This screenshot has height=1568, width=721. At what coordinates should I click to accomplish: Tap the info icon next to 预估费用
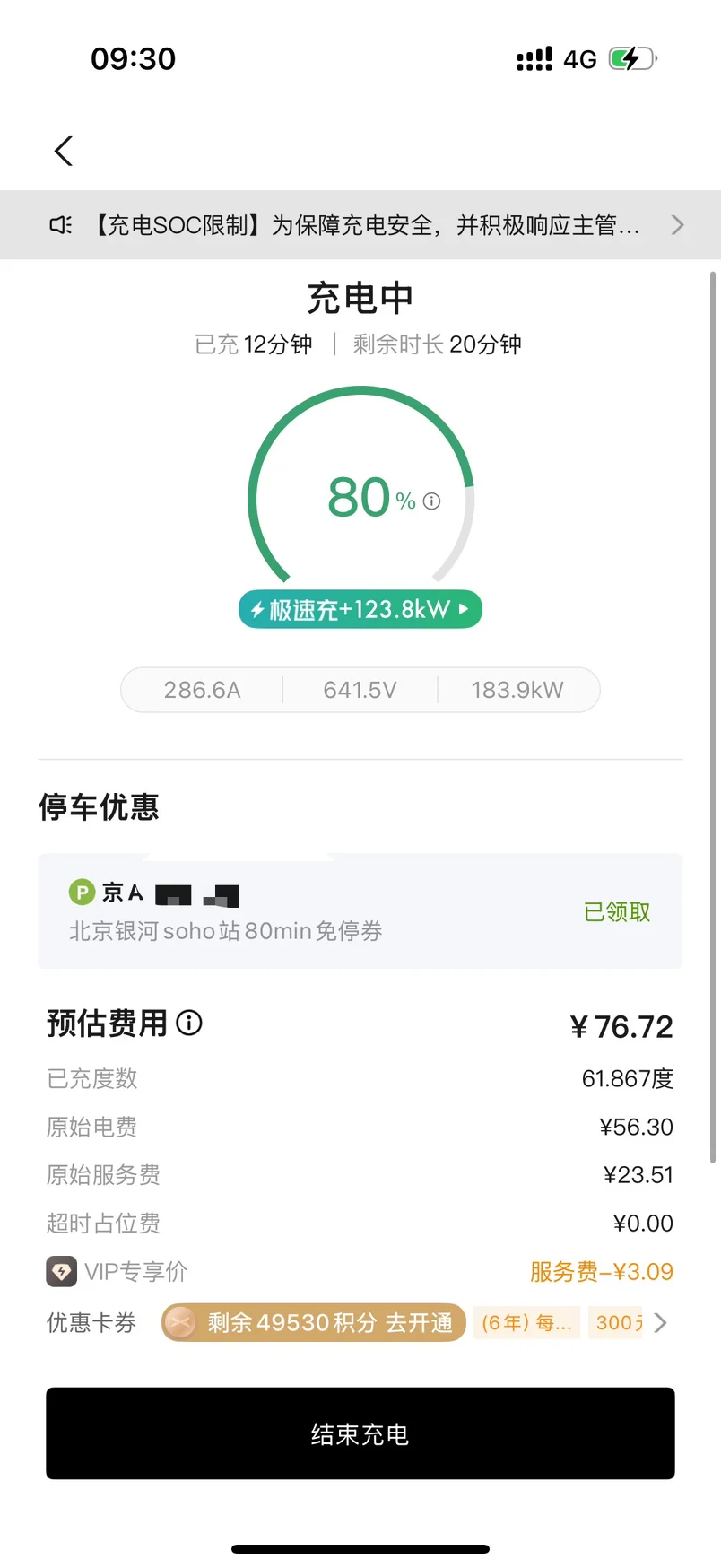click(189, 1023)
